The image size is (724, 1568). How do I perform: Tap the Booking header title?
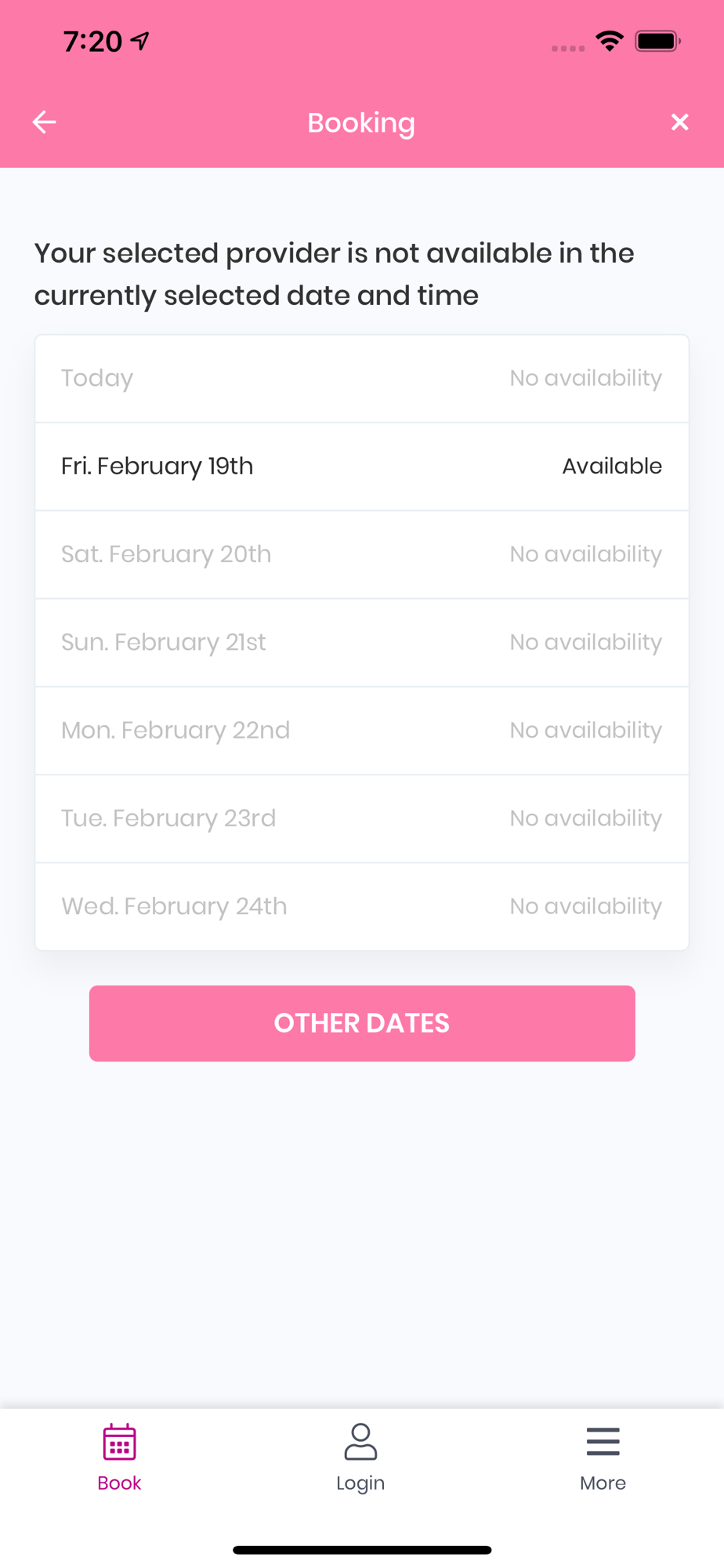click(361, 123)
